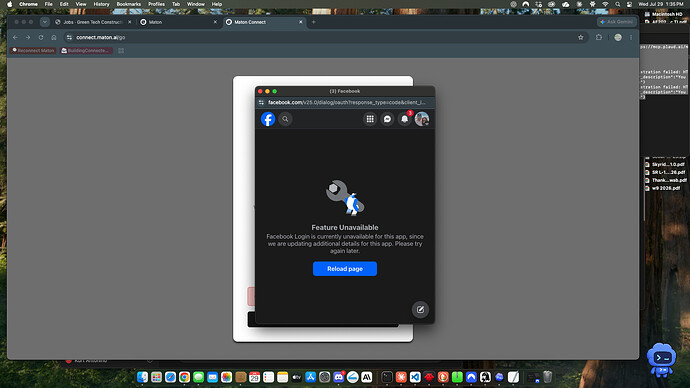Open the Facebook menu grid icon
The height and width of the screenshot is (388, 690).
(x=370, y=119)
